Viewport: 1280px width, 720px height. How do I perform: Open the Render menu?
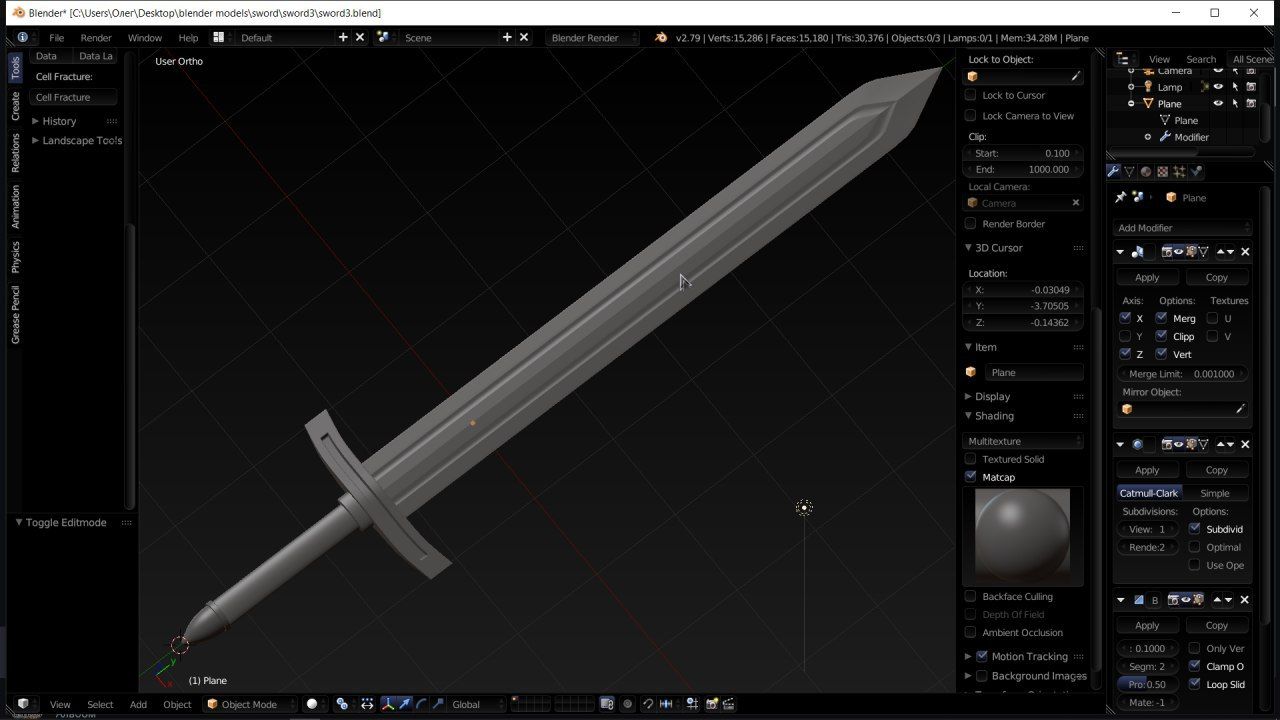(x=96, y=37)
